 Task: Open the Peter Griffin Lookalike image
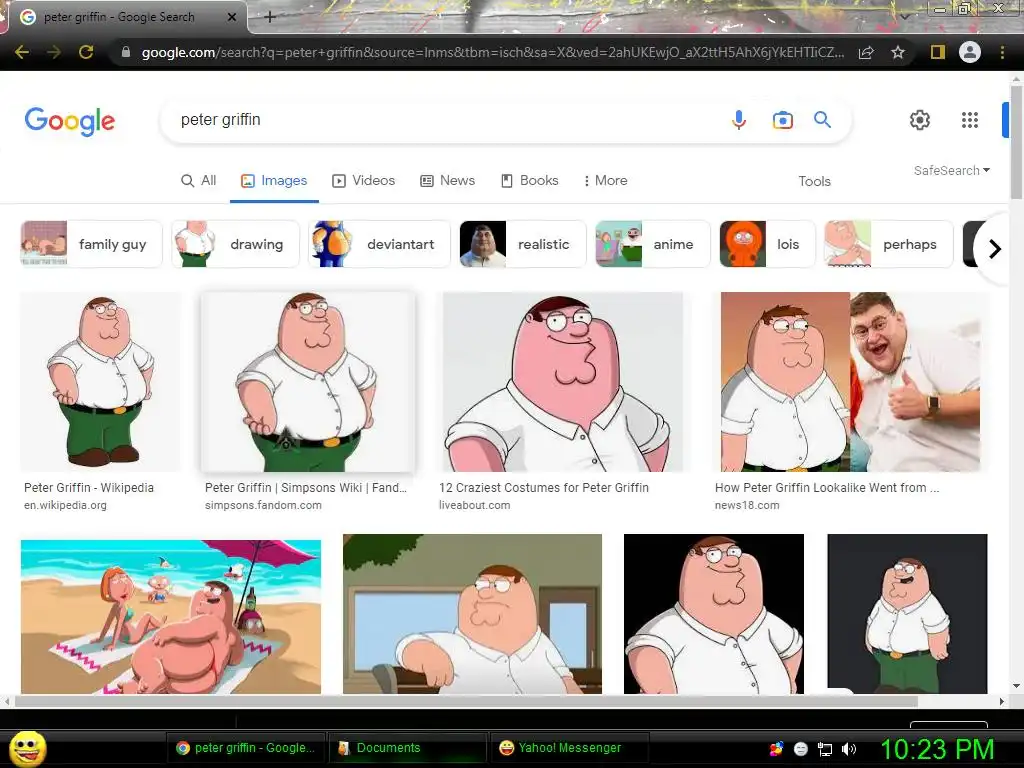(850, 381)
